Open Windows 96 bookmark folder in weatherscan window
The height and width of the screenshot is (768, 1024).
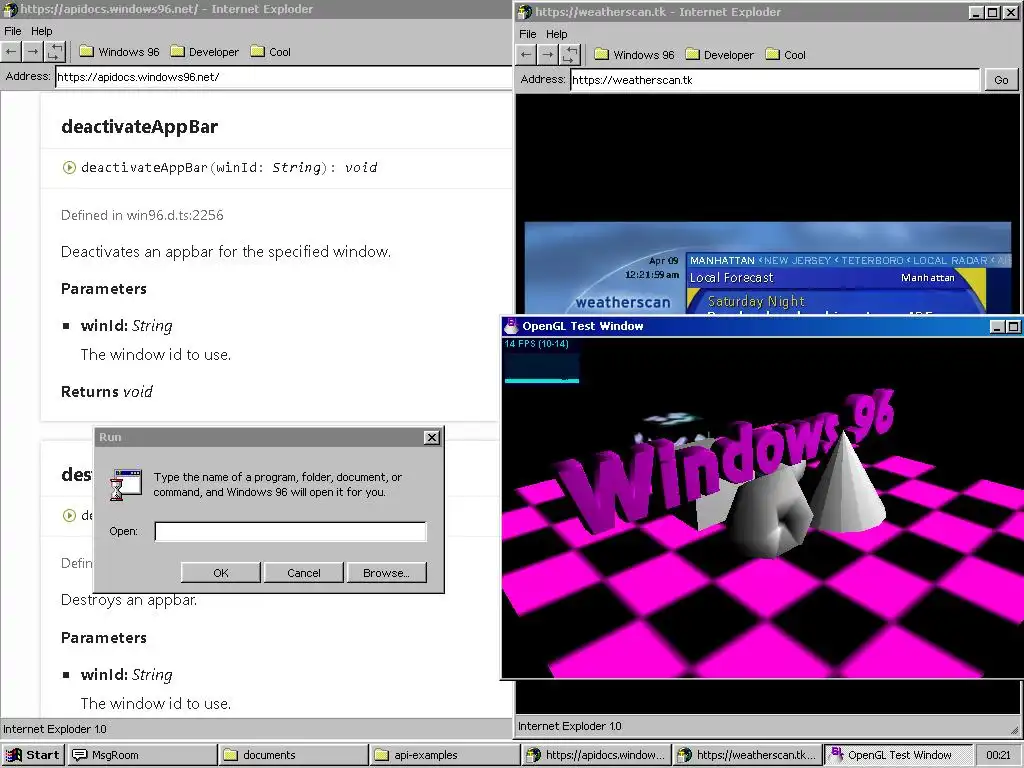pos(634,55)
